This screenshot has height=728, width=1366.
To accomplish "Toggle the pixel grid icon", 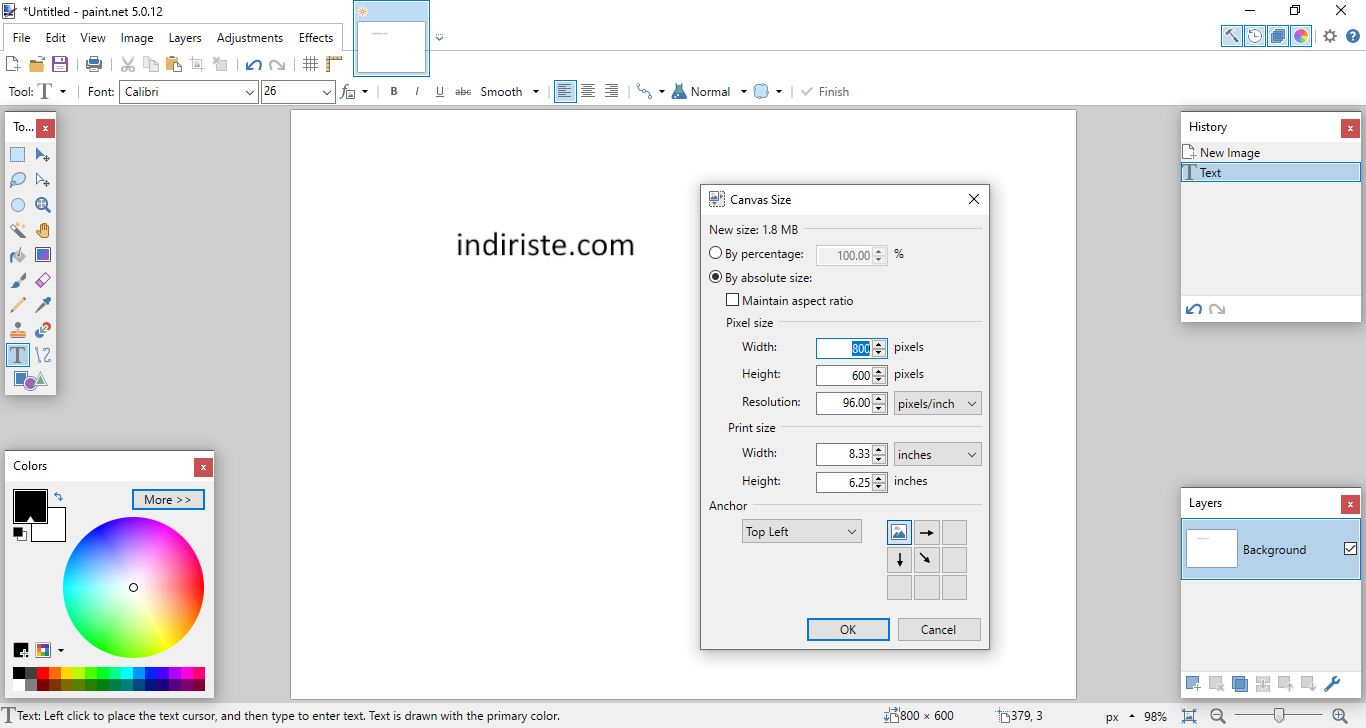I will pos(311,64).
